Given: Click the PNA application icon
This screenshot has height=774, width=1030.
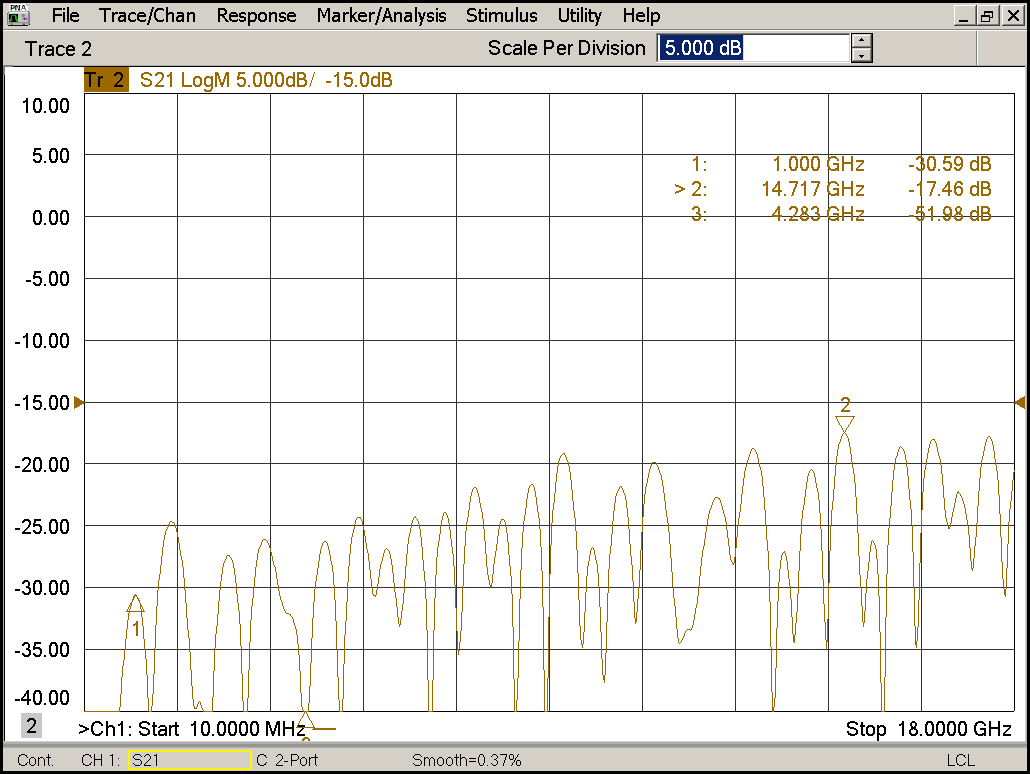Looking at the screenshot, I should pyautogui.click(x=18, y=14).
